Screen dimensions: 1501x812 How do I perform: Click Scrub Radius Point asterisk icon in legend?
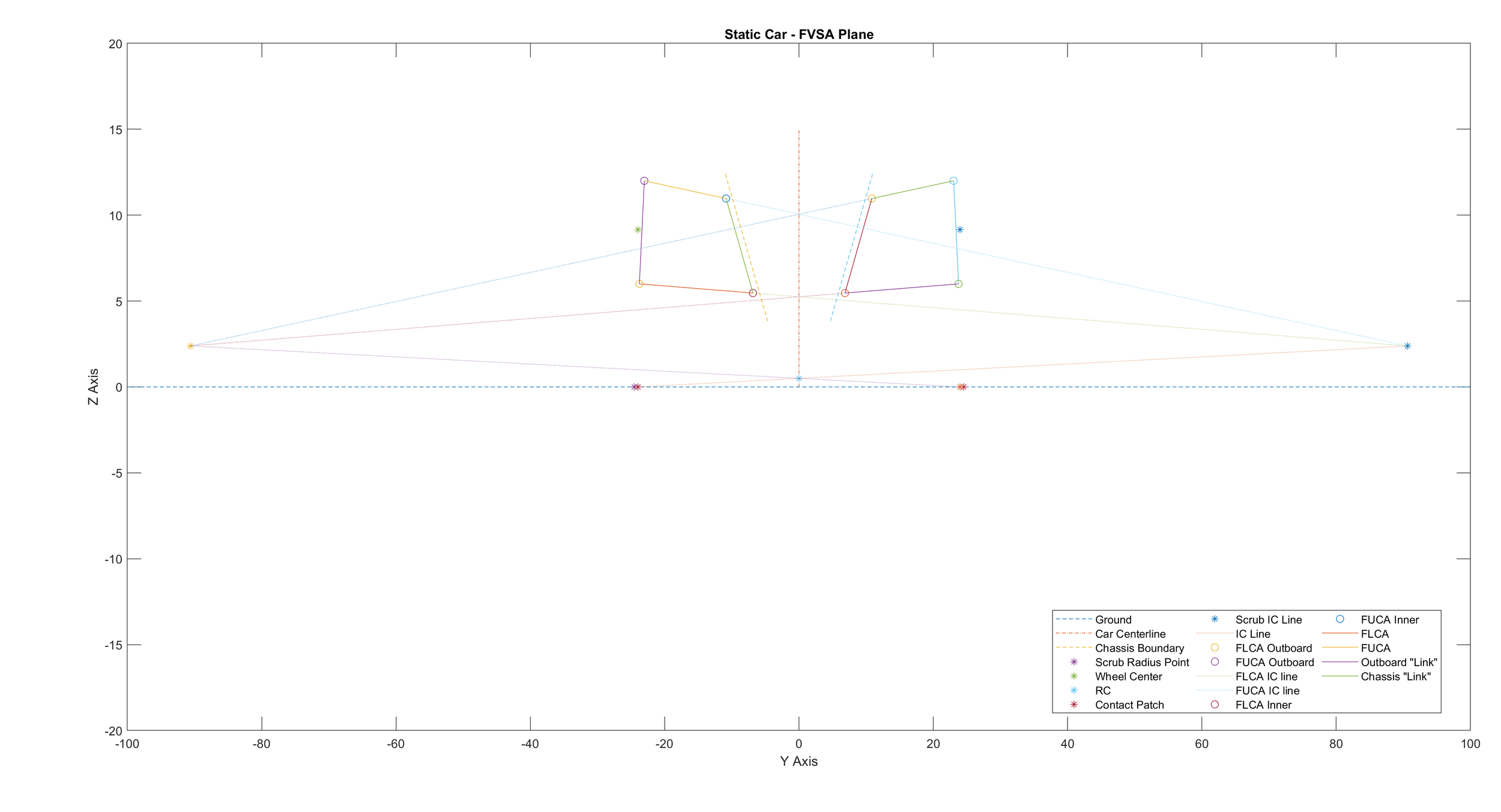tap(1074, 662)
